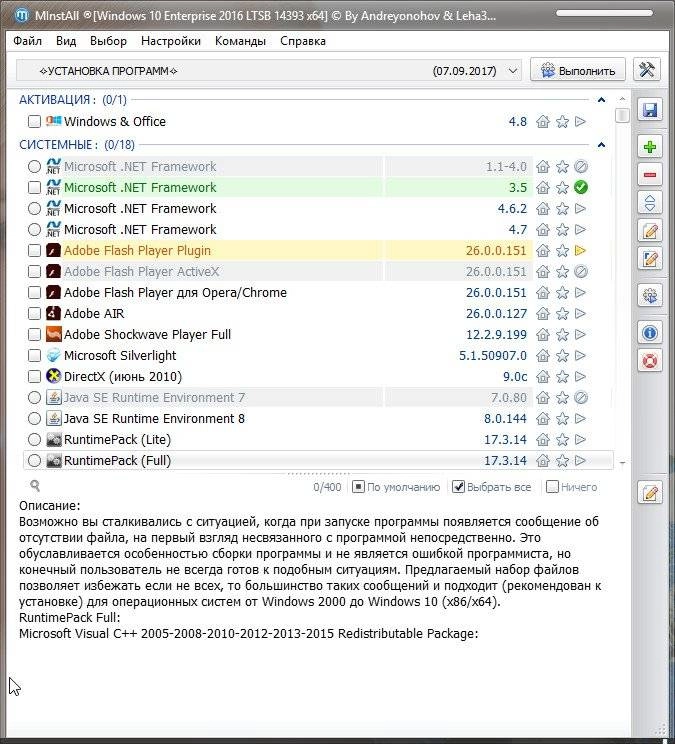Click house icon for Adobe Shockwave Player
This screenshot has width=675, height=744.
[x=543, y=335]
